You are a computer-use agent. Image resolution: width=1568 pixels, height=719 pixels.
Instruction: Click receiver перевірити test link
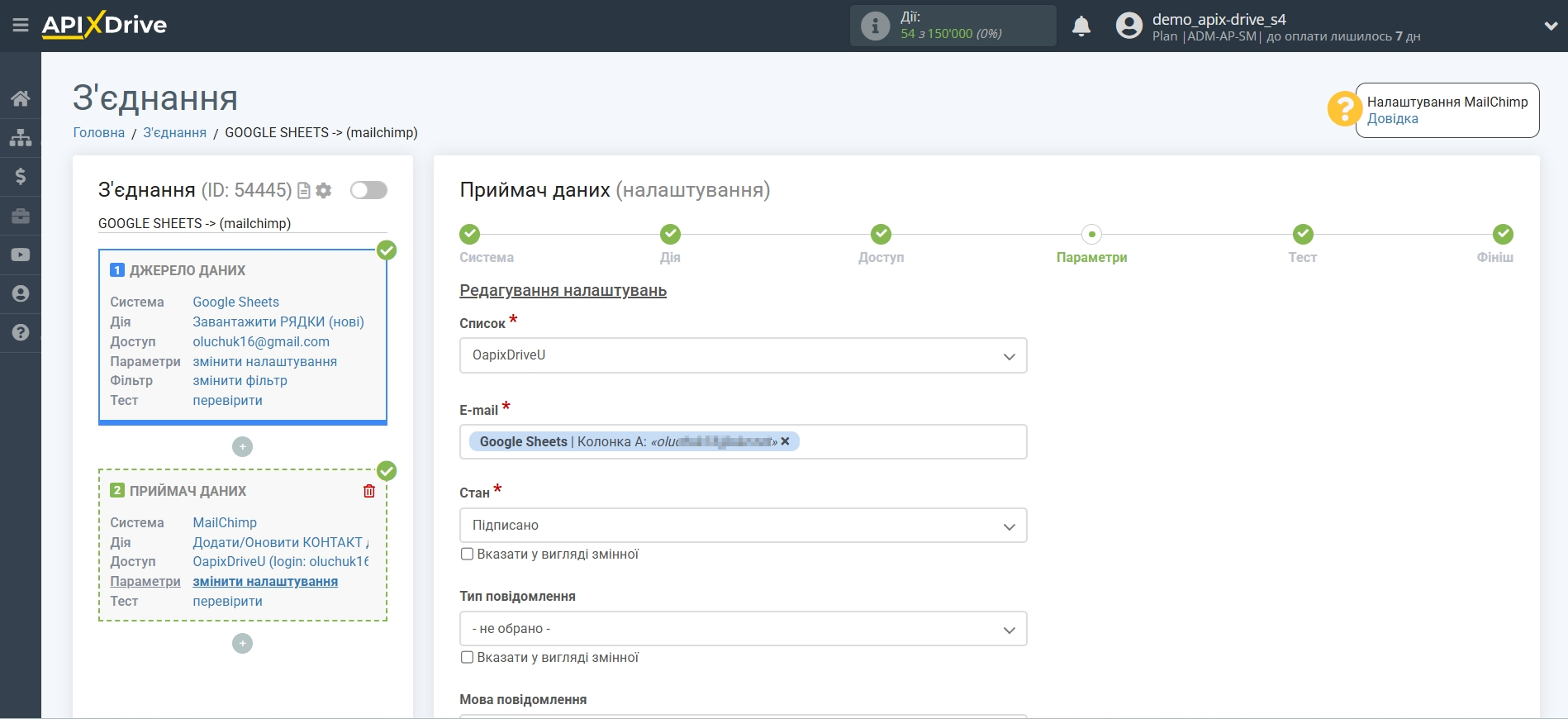[x=227, y=602]
